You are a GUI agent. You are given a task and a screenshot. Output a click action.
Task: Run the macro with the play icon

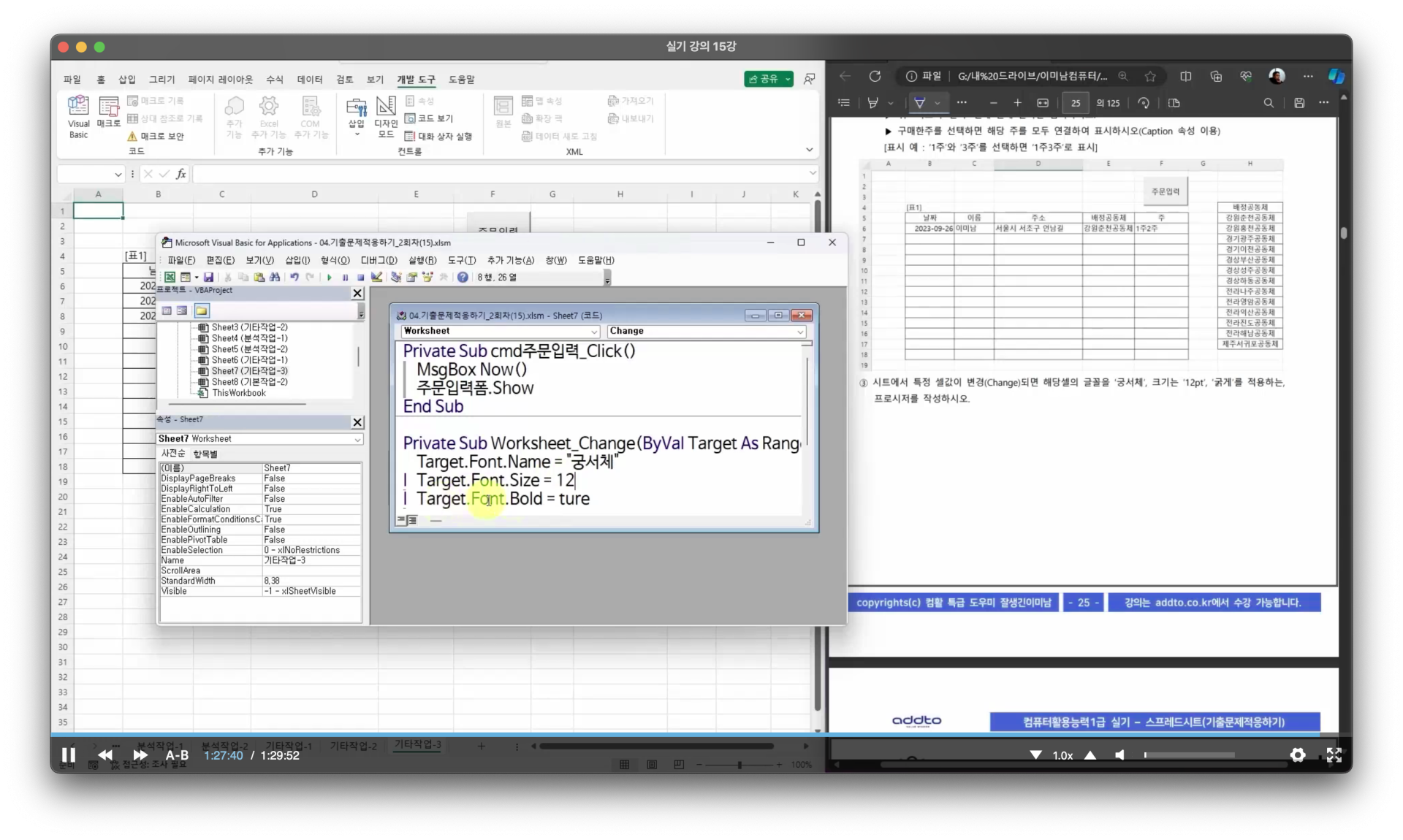click(x=330, y=278)
